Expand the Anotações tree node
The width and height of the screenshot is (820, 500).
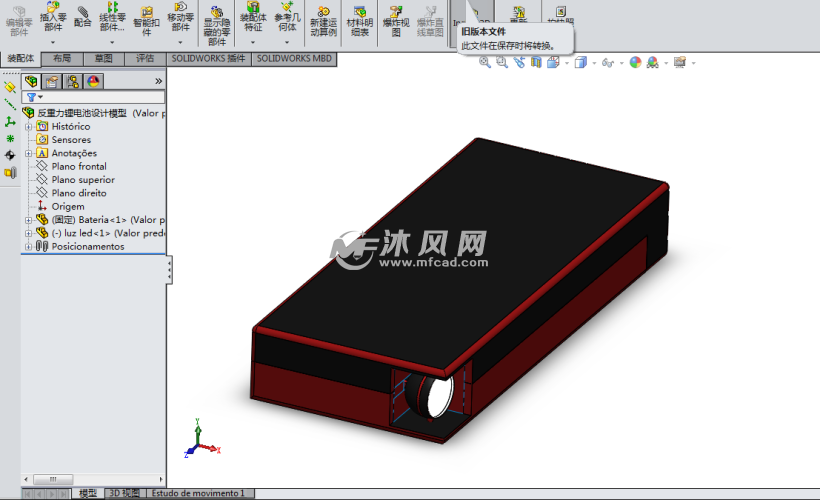pyautogui.click(x=29, y=153)
